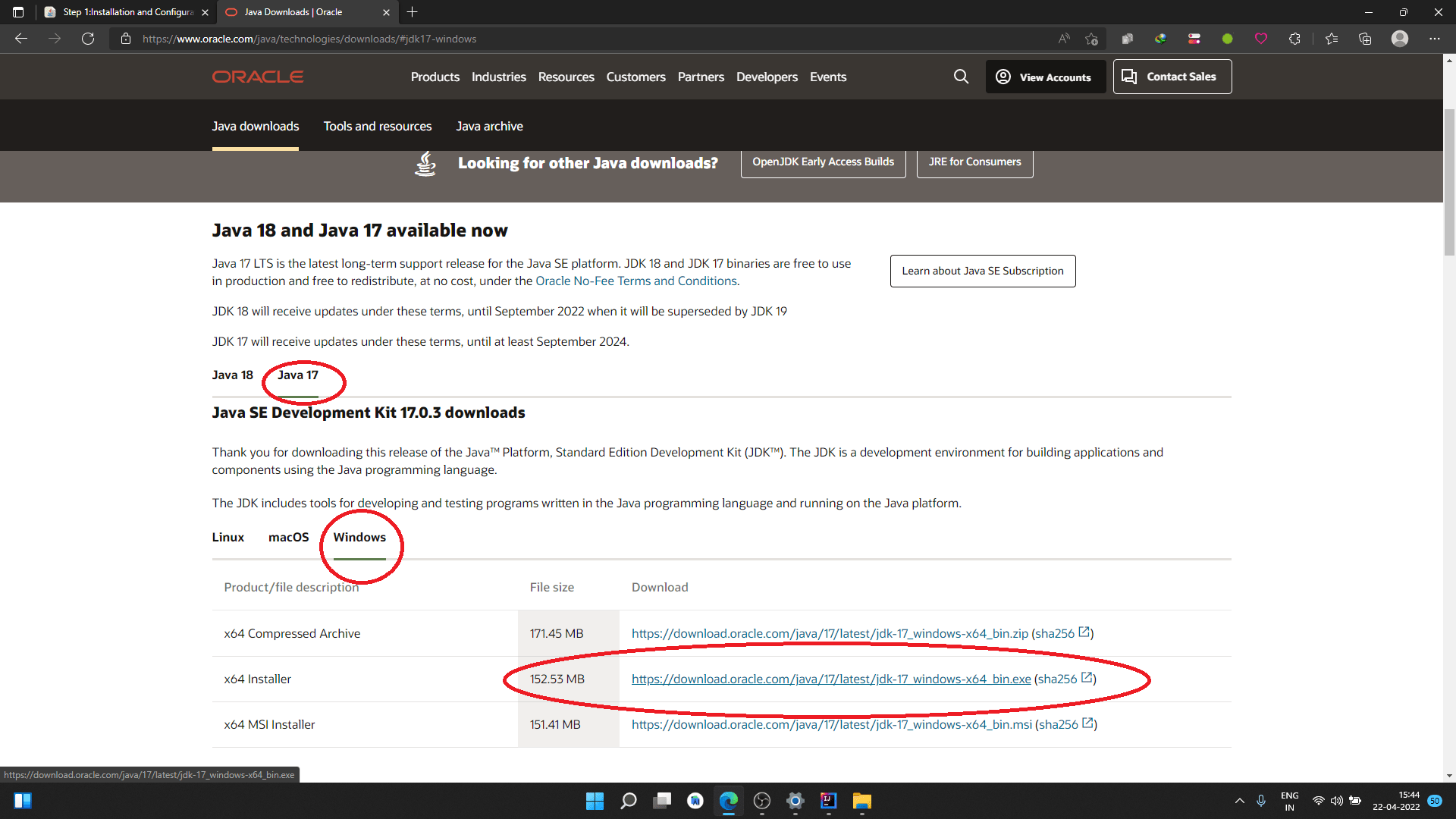Viewport: 1456px width, 819px height.
Task: Open the Collections icon
Action: point(1365,39)
